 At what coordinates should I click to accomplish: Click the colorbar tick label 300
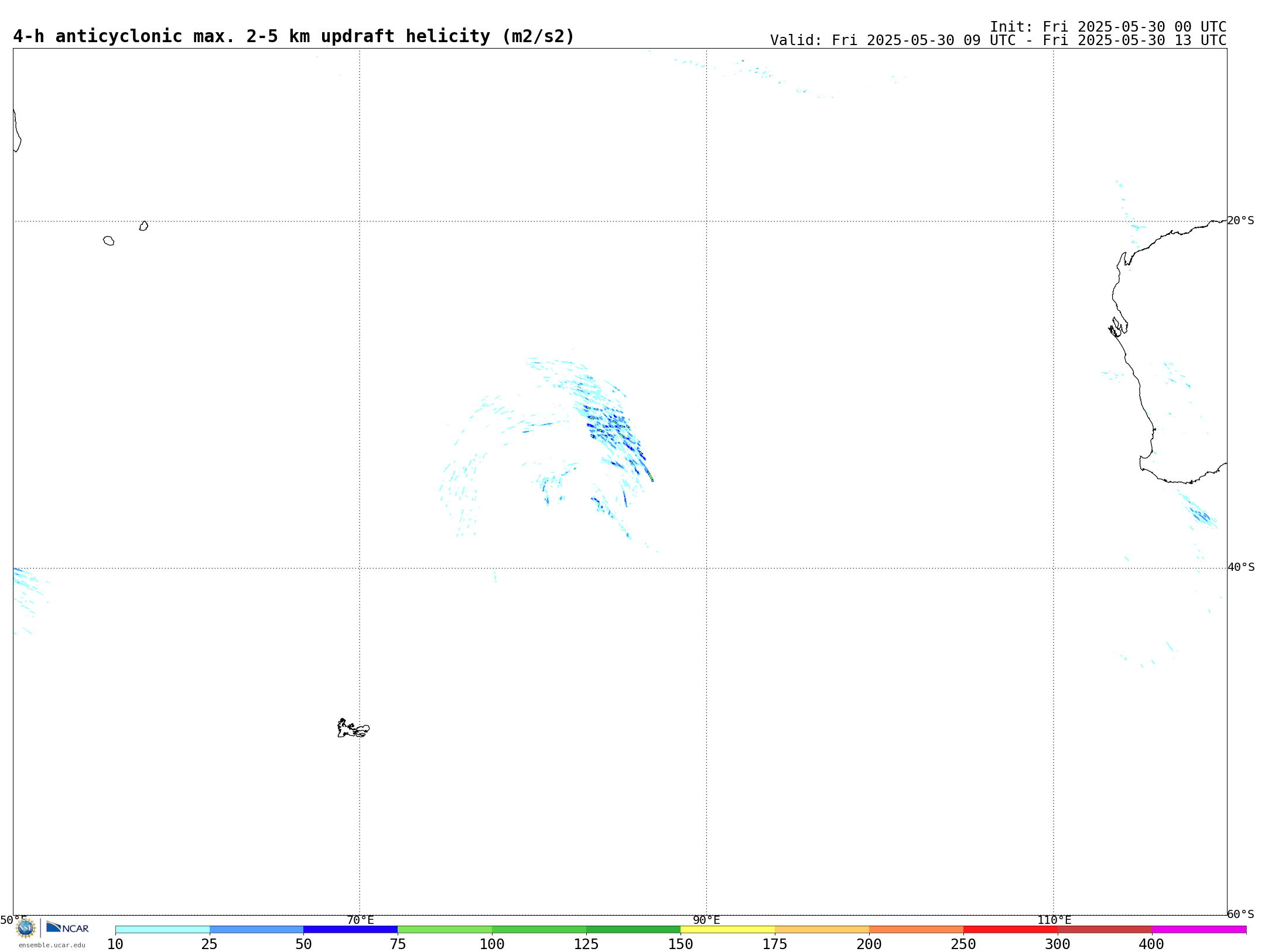(x=1058, y=944)
